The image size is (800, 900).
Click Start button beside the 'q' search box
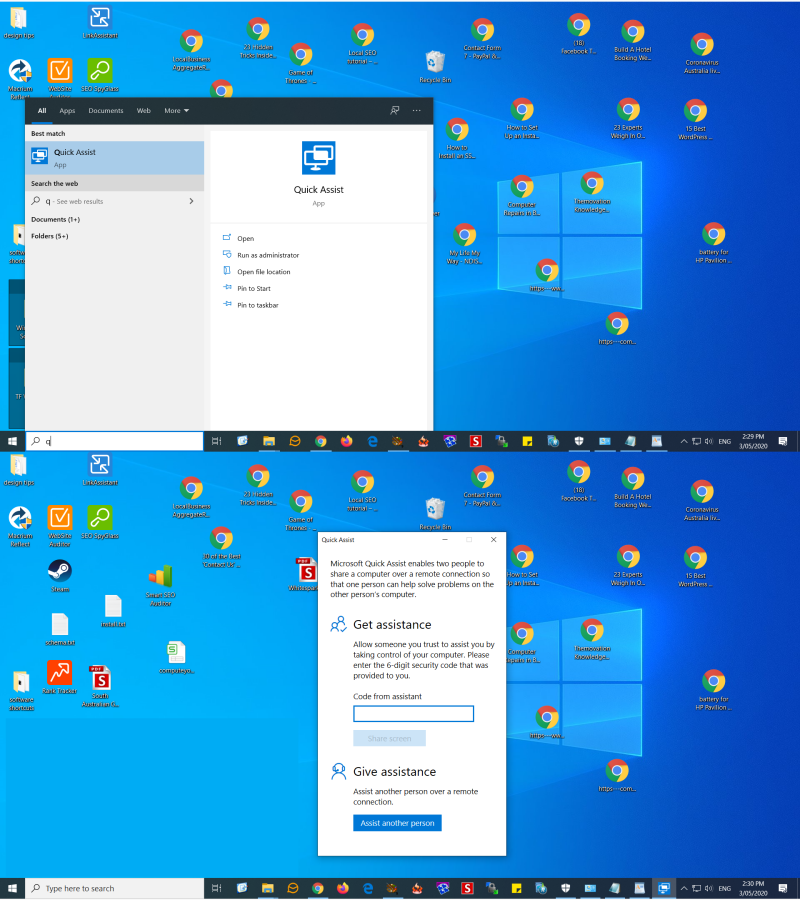pyautogui.click(x=12, y=441)
